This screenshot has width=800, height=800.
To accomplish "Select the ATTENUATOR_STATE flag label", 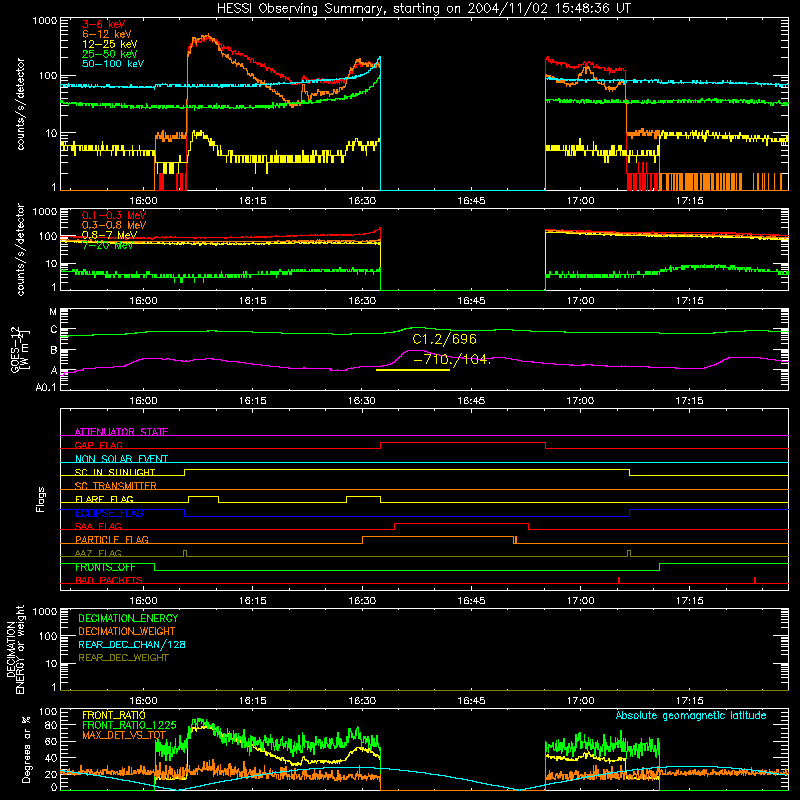I will (121, 432).
